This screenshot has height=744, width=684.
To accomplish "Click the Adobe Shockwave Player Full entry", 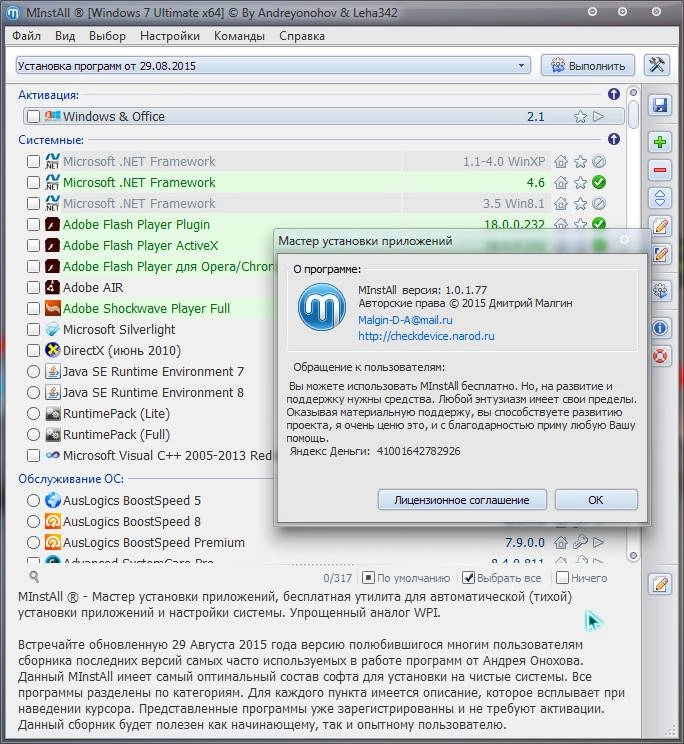I will click(146, 308).
